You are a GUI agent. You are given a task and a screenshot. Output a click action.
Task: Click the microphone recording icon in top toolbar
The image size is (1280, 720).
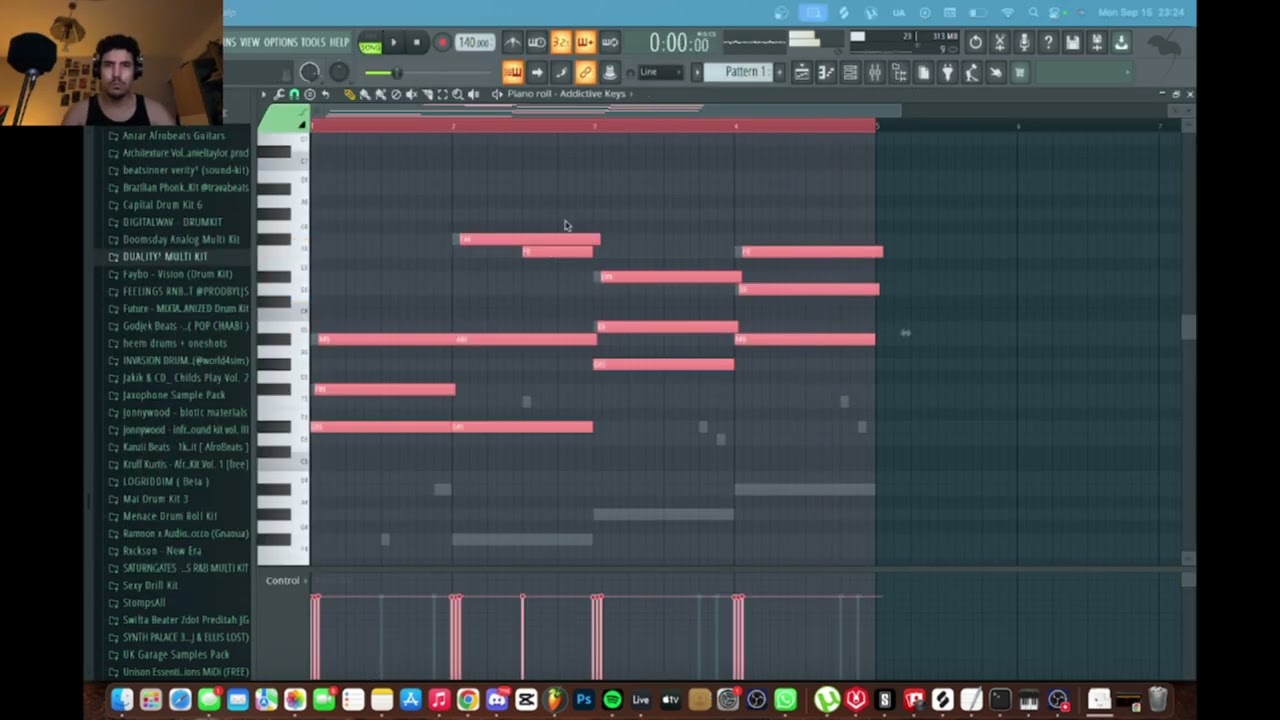[1023, 43]
